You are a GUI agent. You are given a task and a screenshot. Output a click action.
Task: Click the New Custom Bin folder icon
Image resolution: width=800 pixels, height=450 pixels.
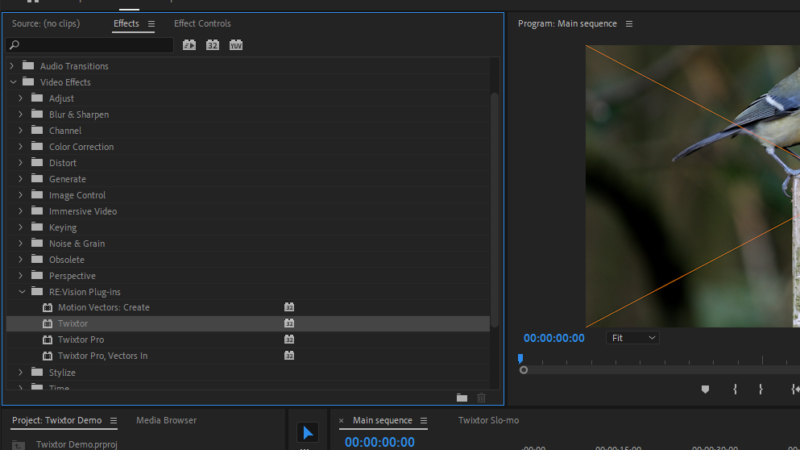461,398
